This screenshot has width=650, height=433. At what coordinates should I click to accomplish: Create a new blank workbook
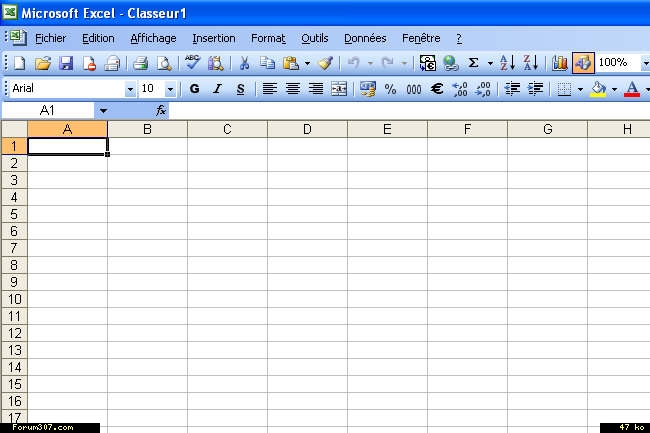19,63
